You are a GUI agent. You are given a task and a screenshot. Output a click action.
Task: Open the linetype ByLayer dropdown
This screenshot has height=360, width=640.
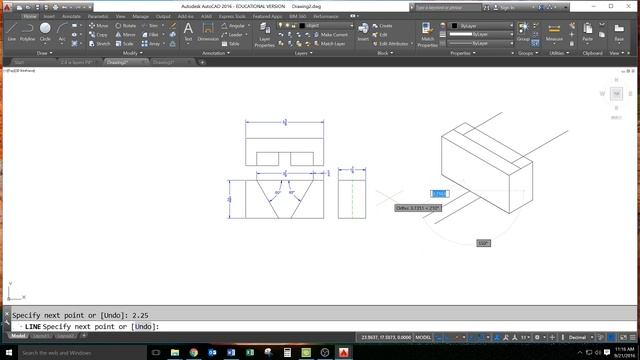[480, 43]
